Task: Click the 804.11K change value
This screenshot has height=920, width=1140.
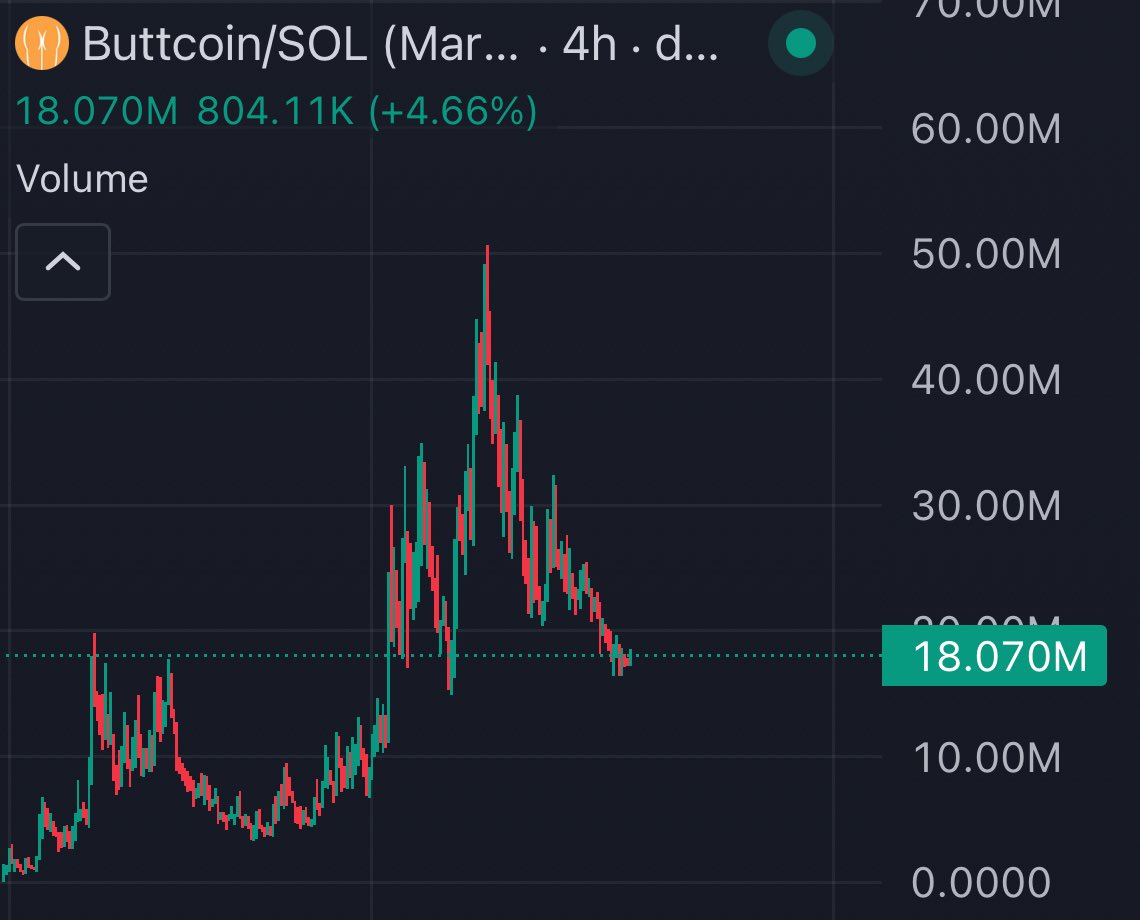Action: pos(276,111)
